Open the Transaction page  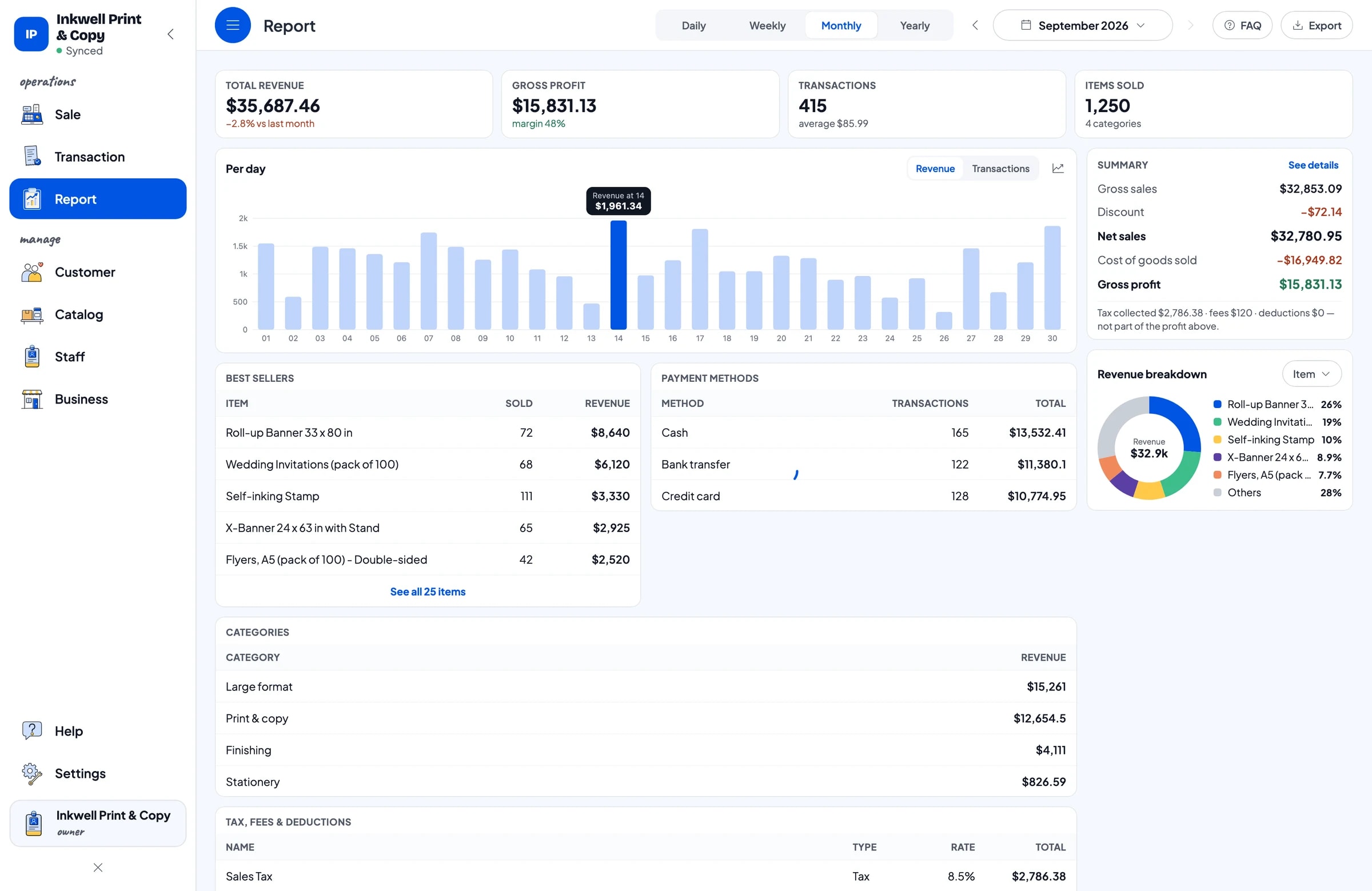pyautogui.click(x=98, y=157)
